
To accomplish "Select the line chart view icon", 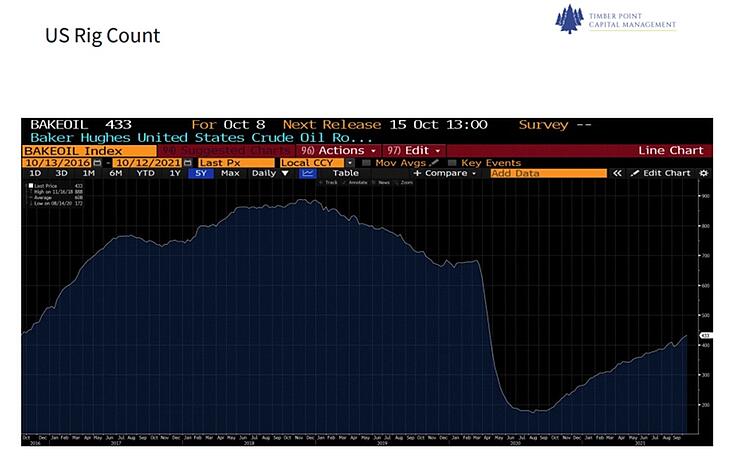I will click(307, 173).
